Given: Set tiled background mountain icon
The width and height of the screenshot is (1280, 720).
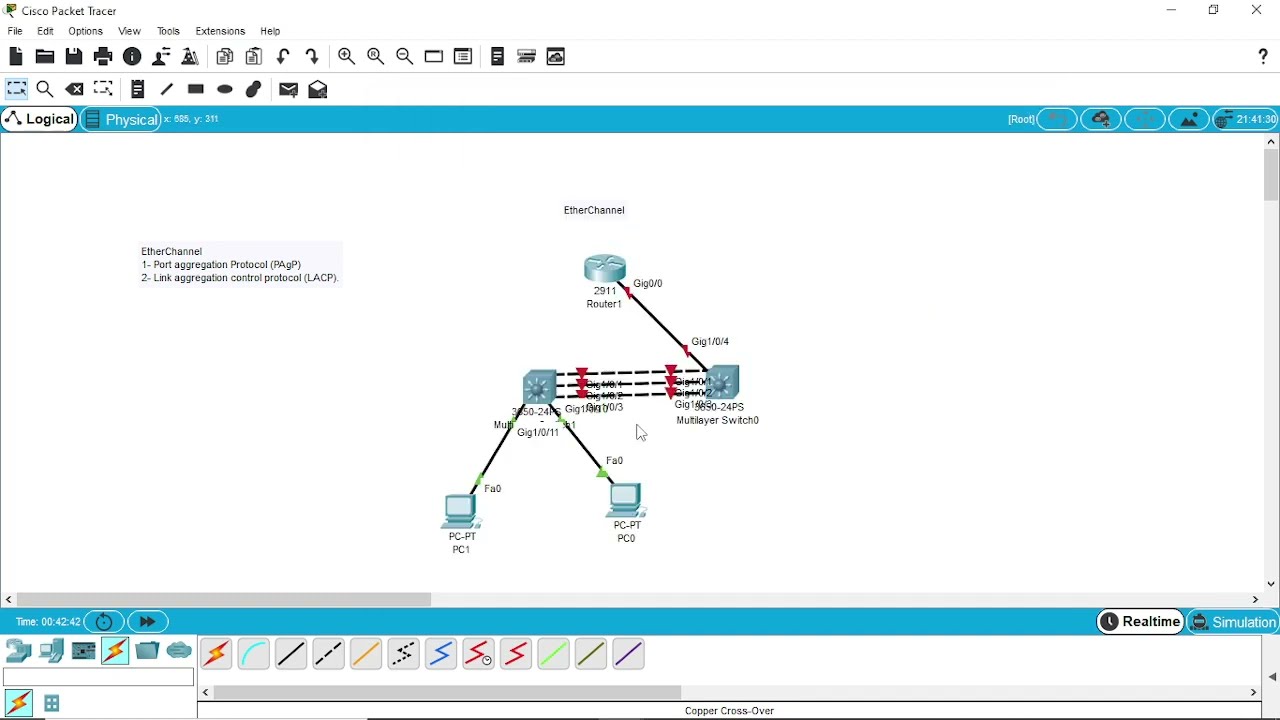Looking at the screenshot, I should click(1189, 119).
